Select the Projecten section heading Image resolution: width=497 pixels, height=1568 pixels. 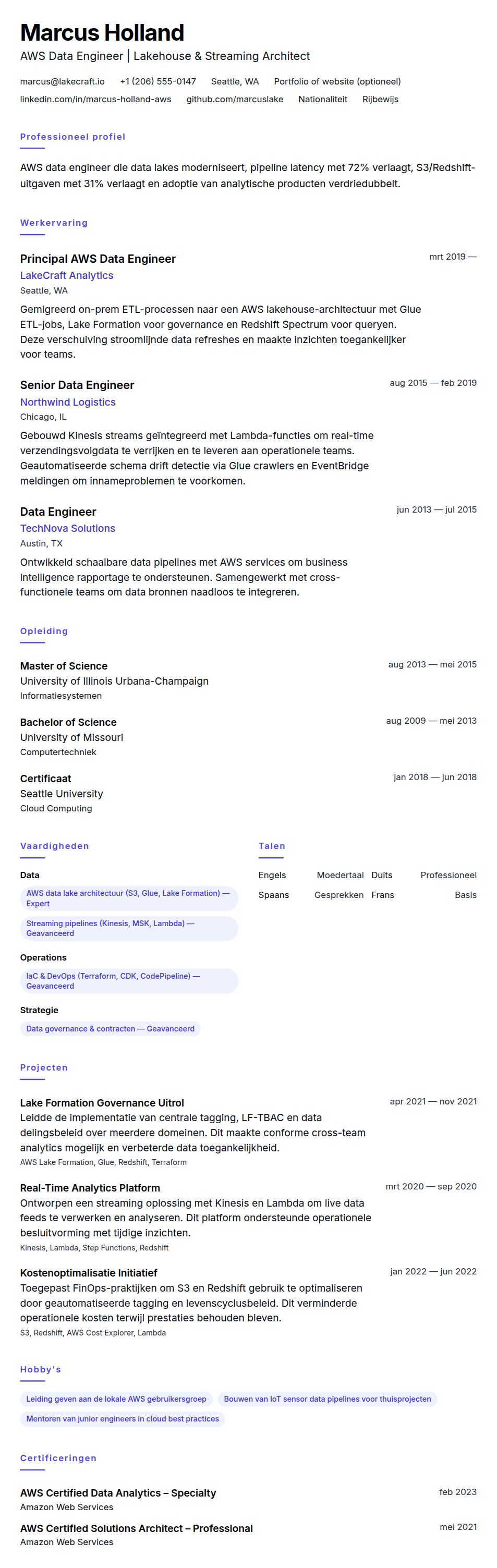tap(44, 1067)
